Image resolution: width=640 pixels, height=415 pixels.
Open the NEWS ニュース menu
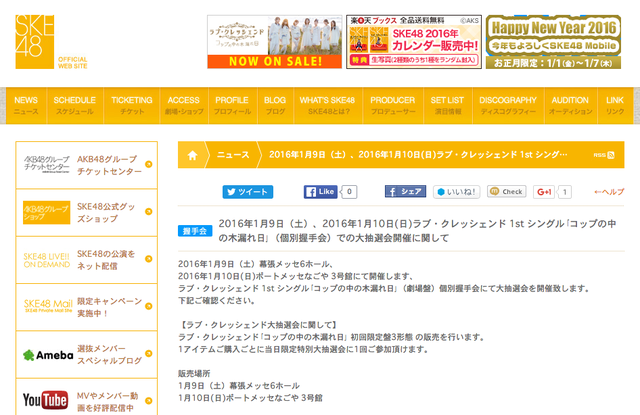tap(26, 105)
